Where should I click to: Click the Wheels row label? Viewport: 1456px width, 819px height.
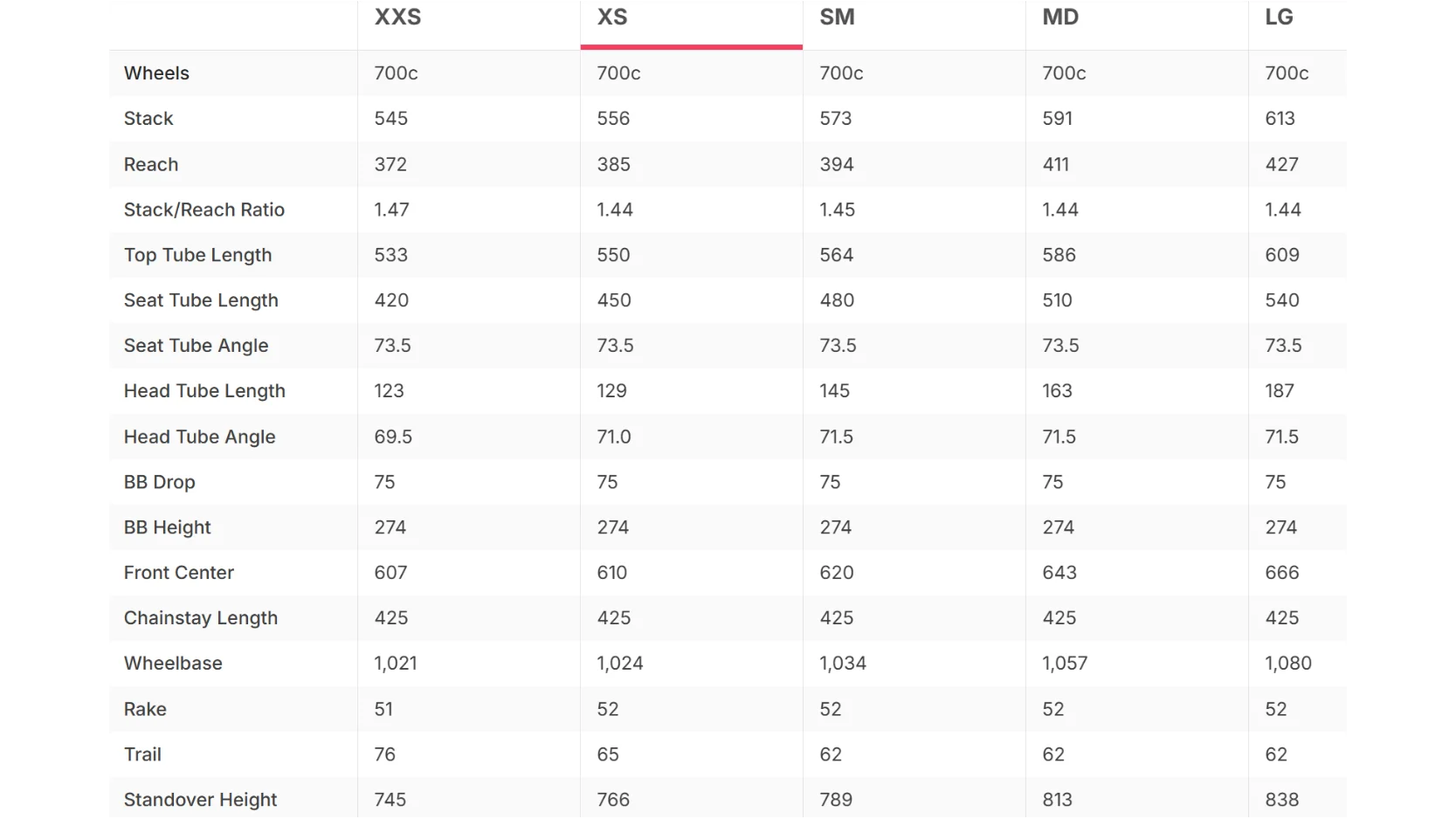point(156,73)
